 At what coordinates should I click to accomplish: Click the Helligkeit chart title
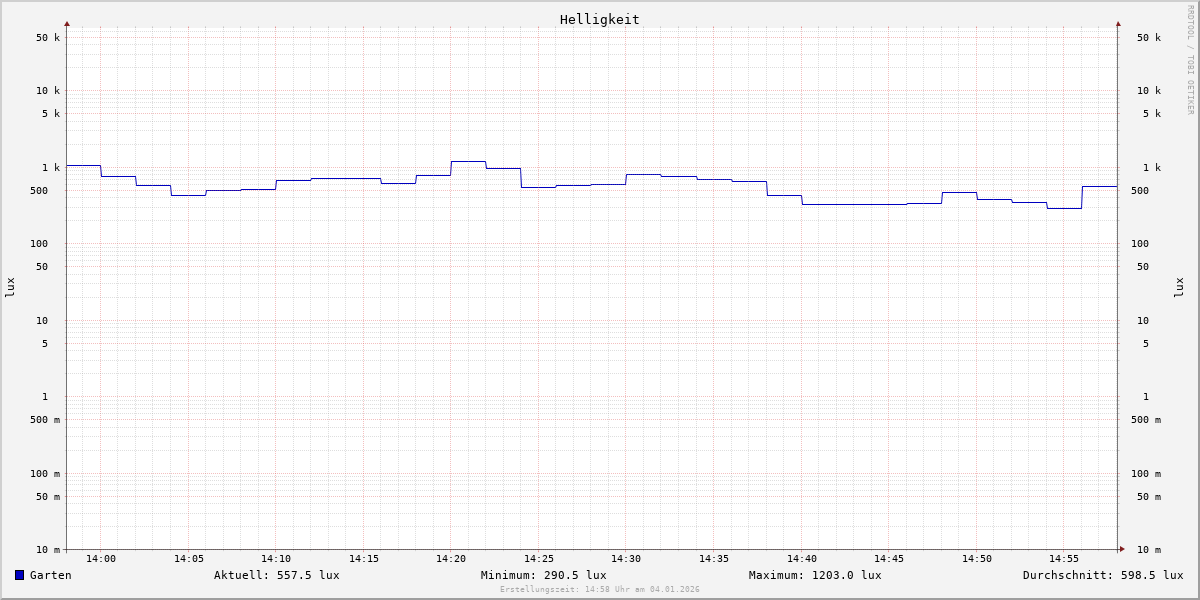click(599, 19)
